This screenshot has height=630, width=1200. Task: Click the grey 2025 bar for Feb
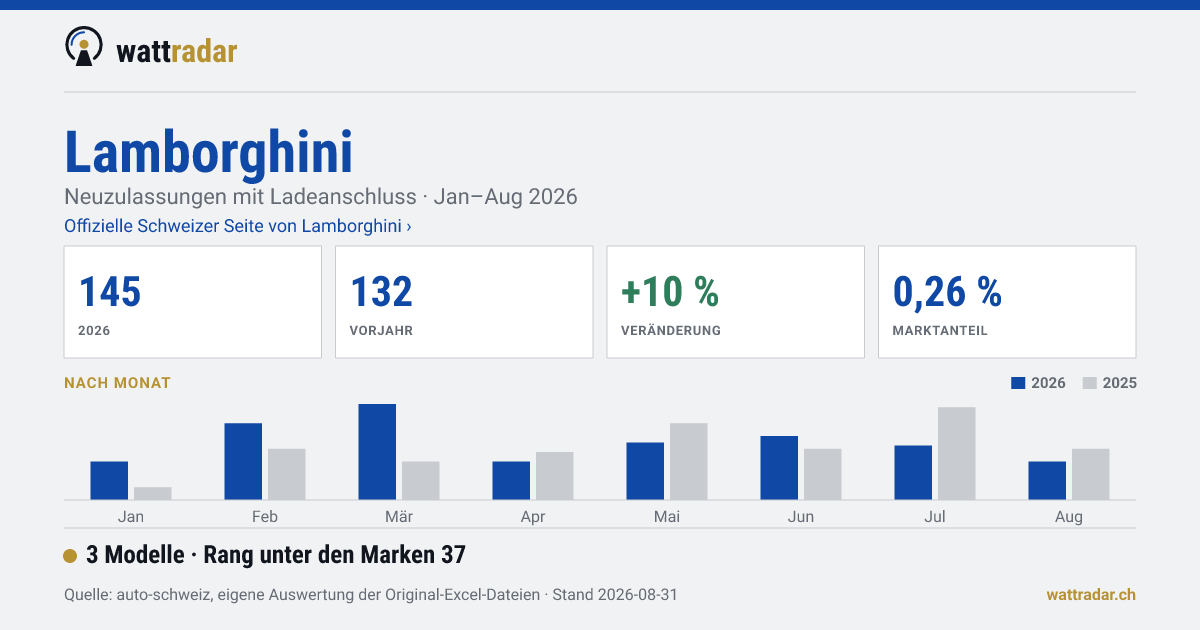coord(287,474)
